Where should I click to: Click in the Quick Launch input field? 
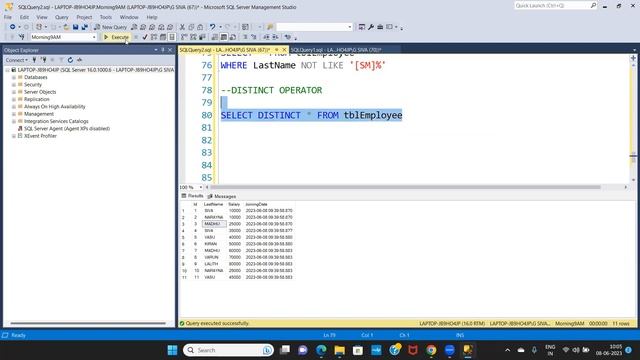point(551,5)
